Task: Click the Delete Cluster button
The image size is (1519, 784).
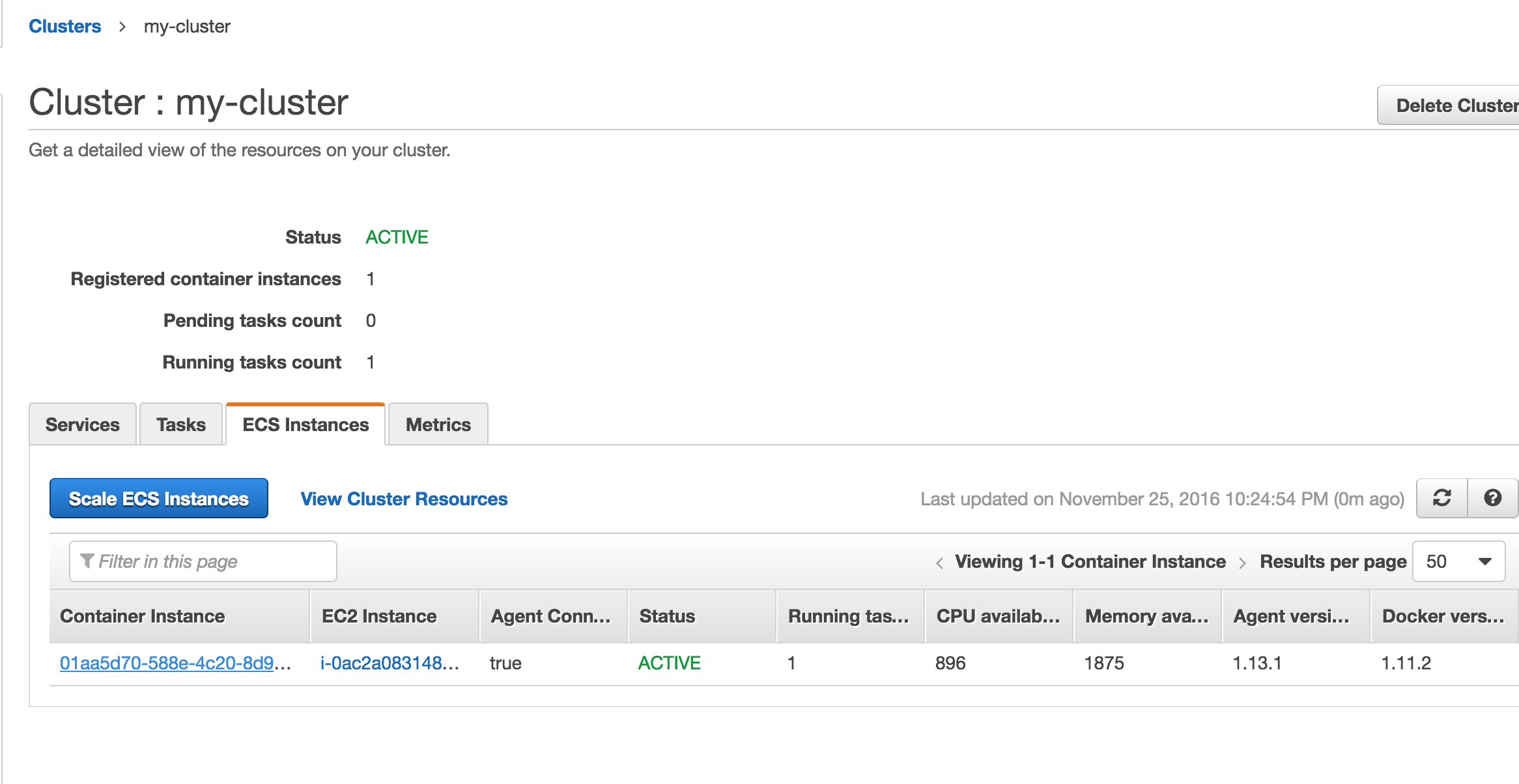Action: click(1450, 105)
